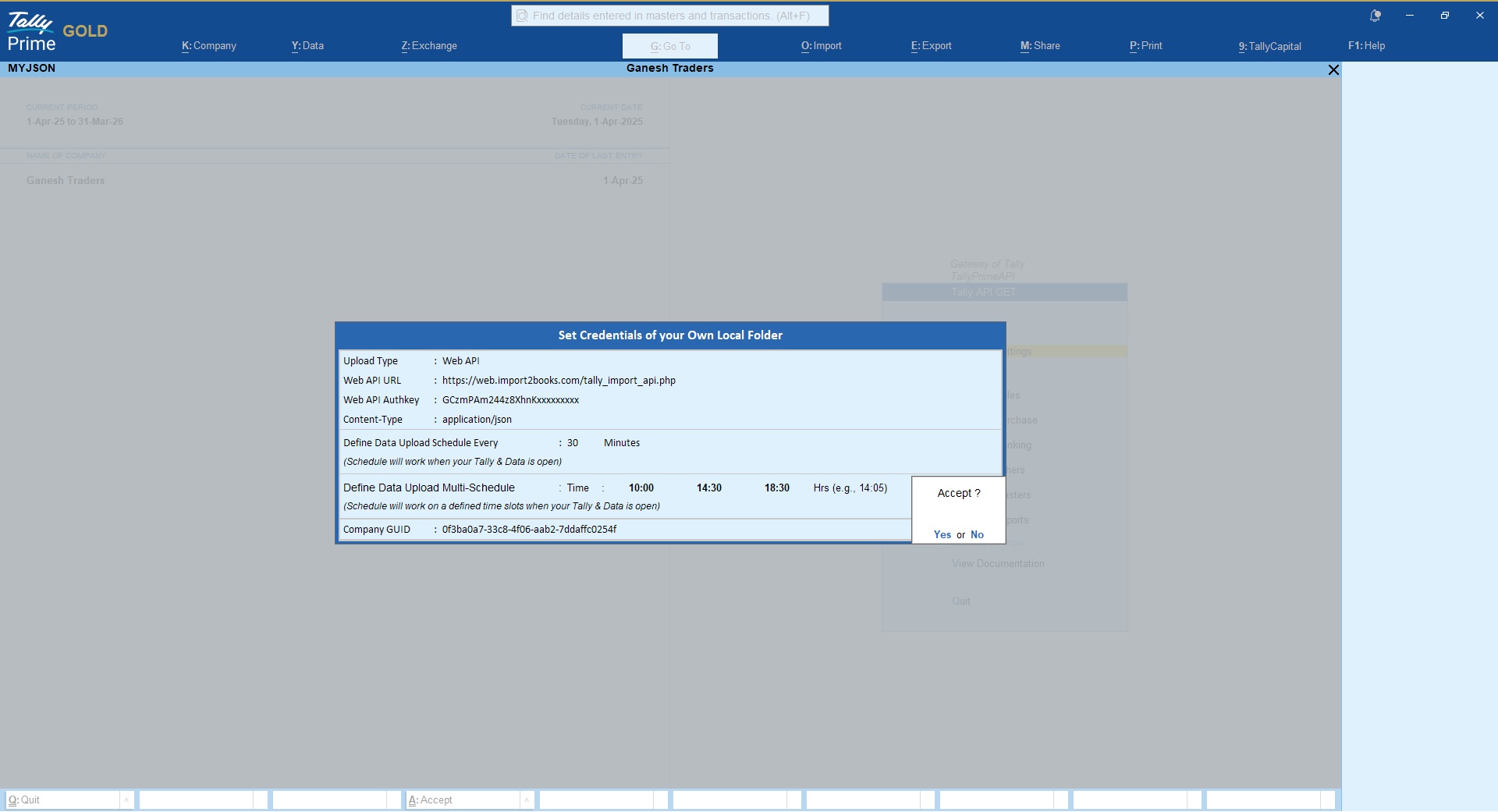Choose Yes in the Accept prompt

tap(942, 534)
